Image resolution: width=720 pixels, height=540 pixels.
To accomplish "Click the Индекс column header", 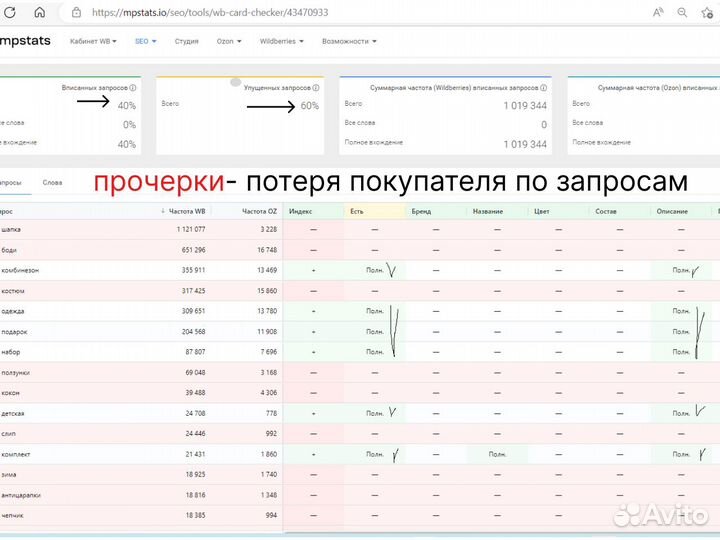I will 301,211.
